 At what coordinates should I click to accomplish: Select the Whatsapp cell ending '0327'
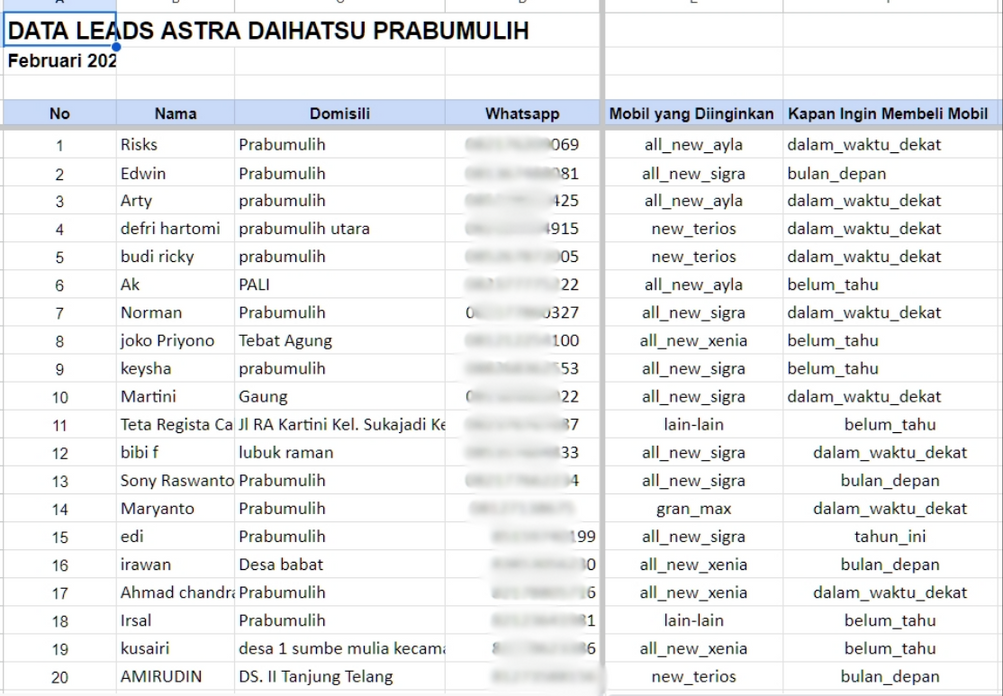pyautogui.click(x=522, y=313)
